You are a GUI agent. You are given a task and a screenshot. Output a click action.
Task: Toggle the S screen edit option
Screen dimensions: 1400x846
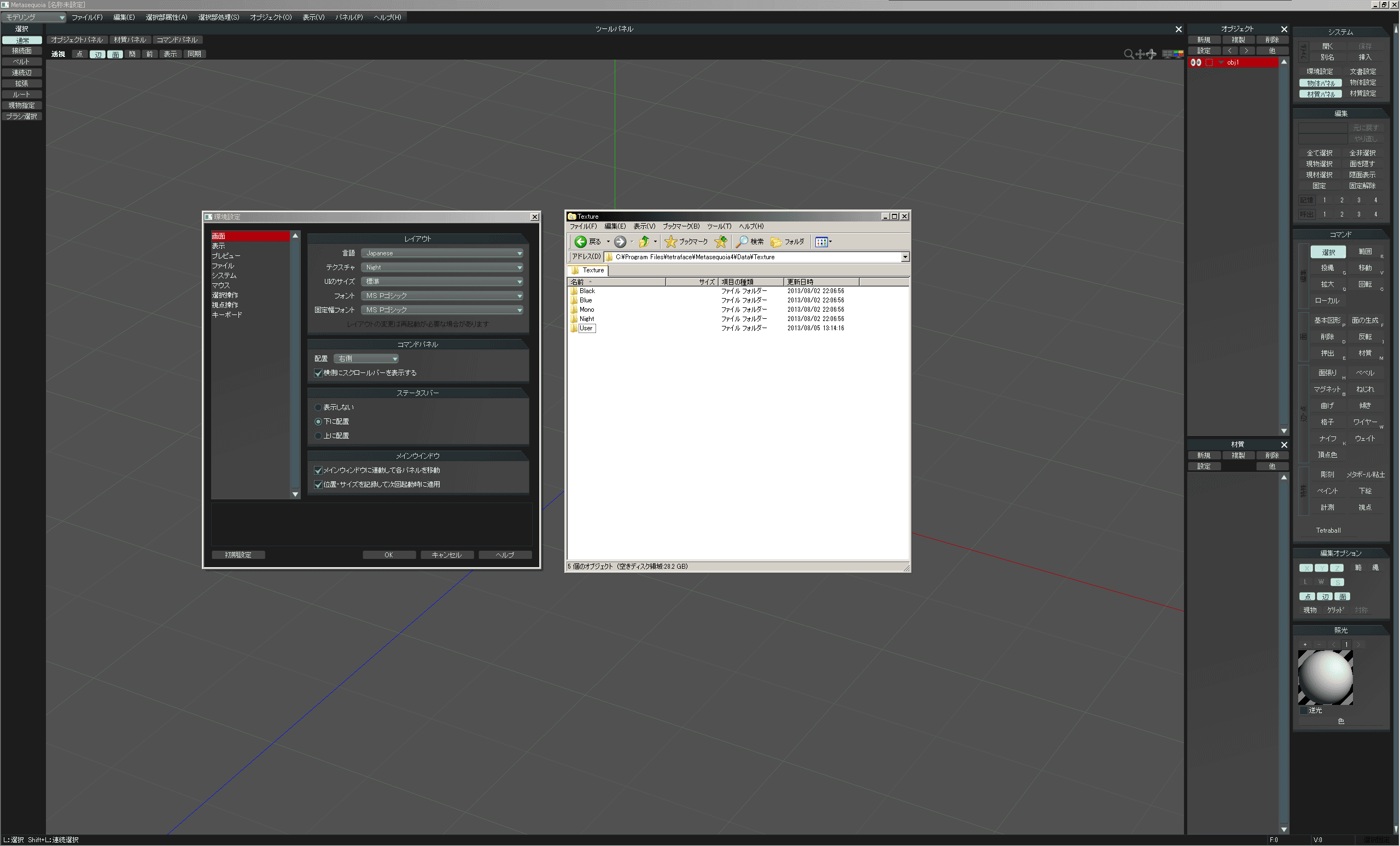pyautogui.click(x=1337, y=582)
